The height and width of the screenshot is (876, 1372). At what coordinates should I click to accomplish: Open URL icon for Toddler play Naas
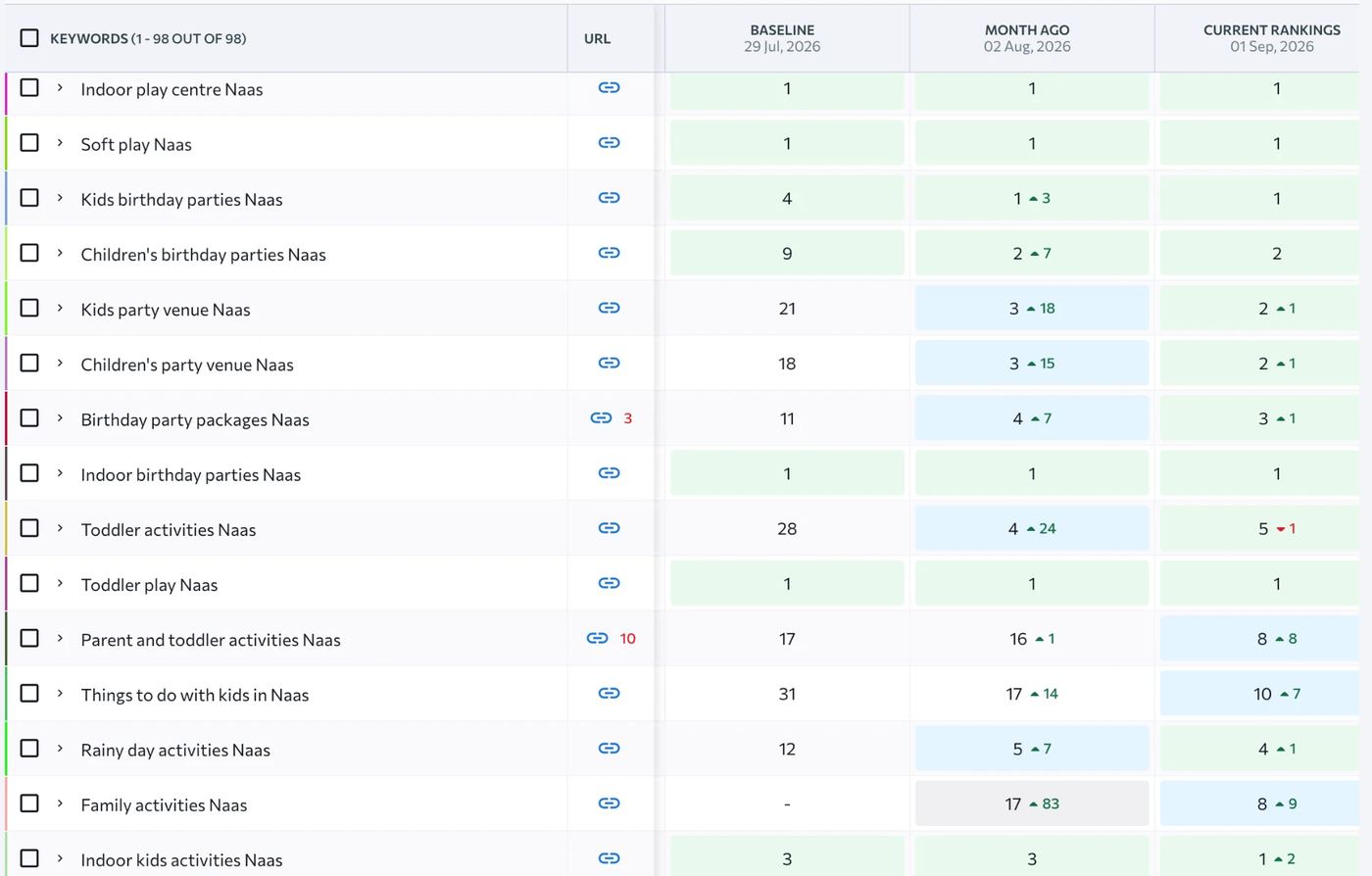tap(609, 583)
